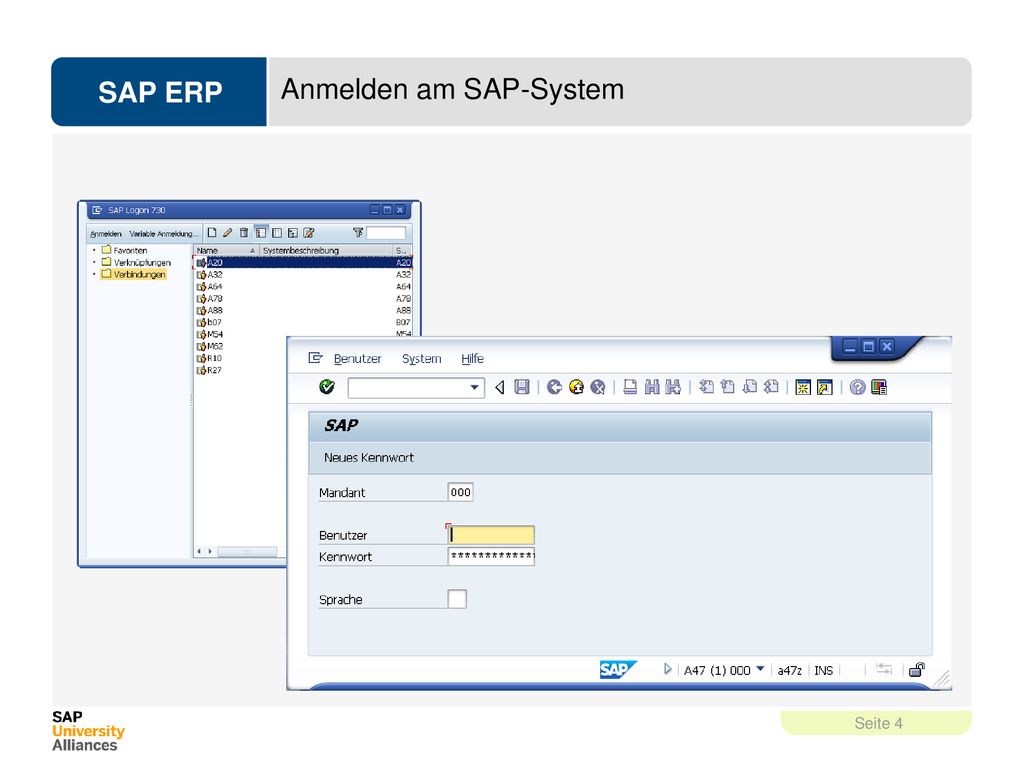The width and height of the screenshot is (1024, 768).
Task: Select the A64 connection entry
Action: click(x=304, y=287)
